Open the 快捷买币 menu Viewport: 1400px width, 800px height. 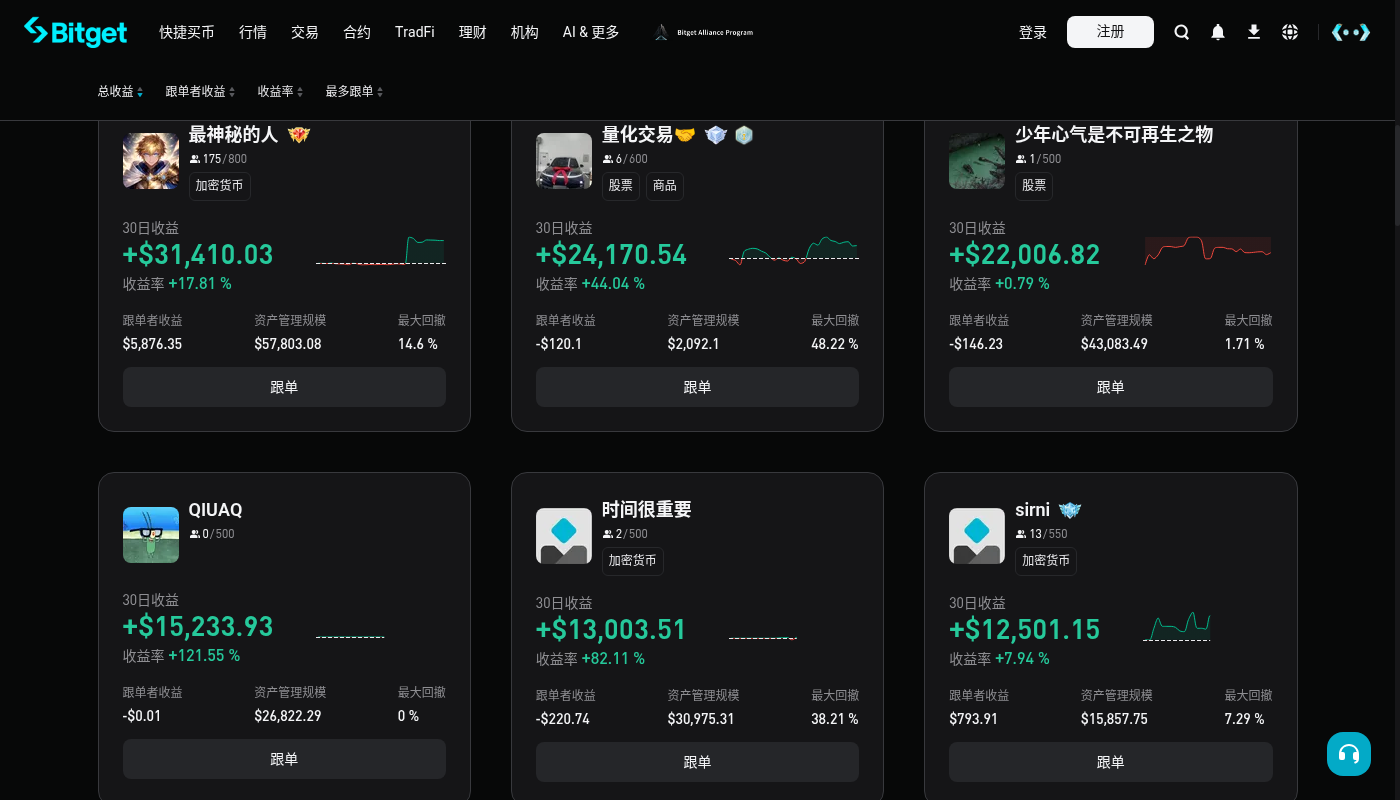[x=187, y=32]
